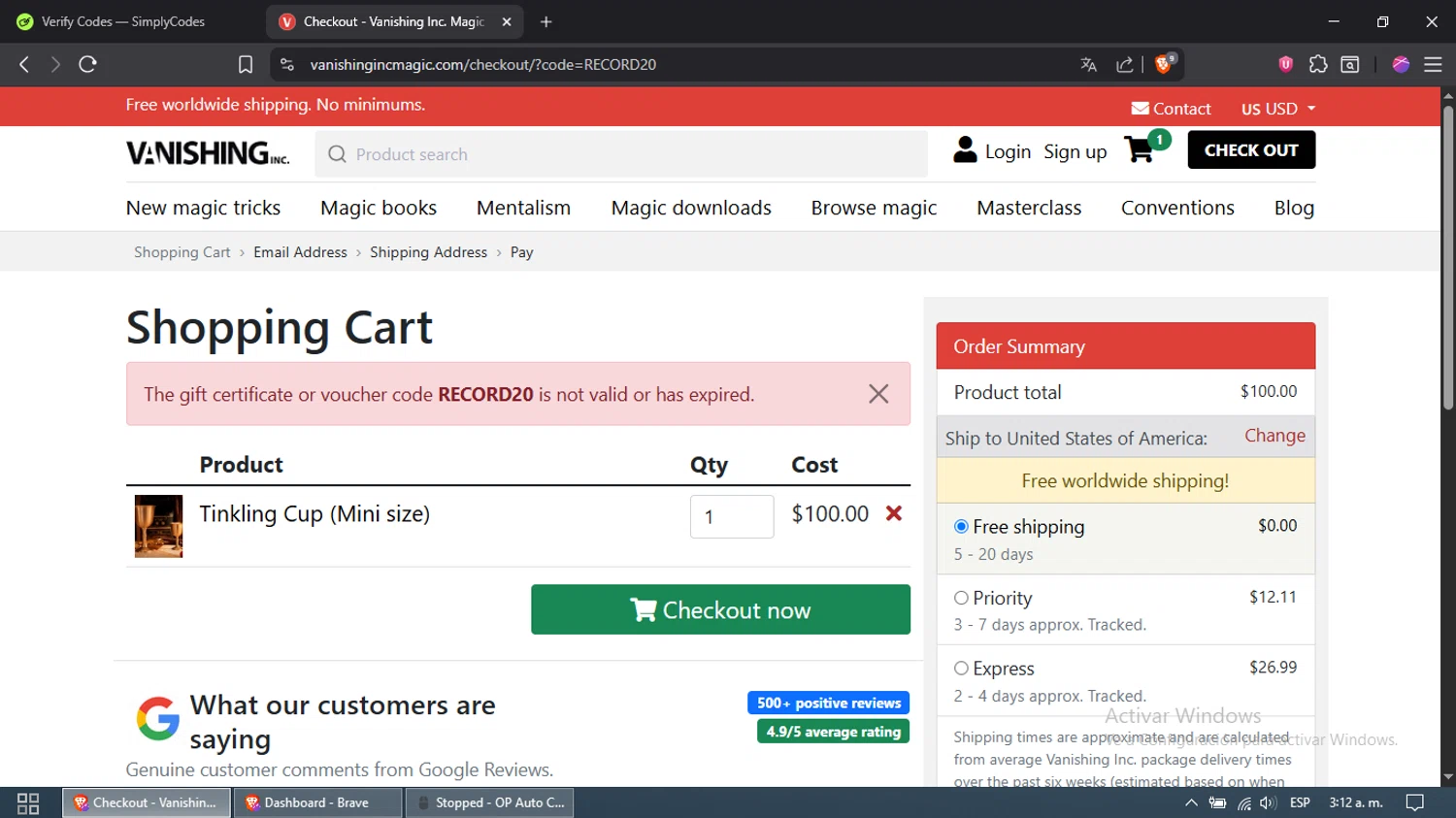
Task: Show hidden tray icons chevron
Action: (x=1191, y=802)
